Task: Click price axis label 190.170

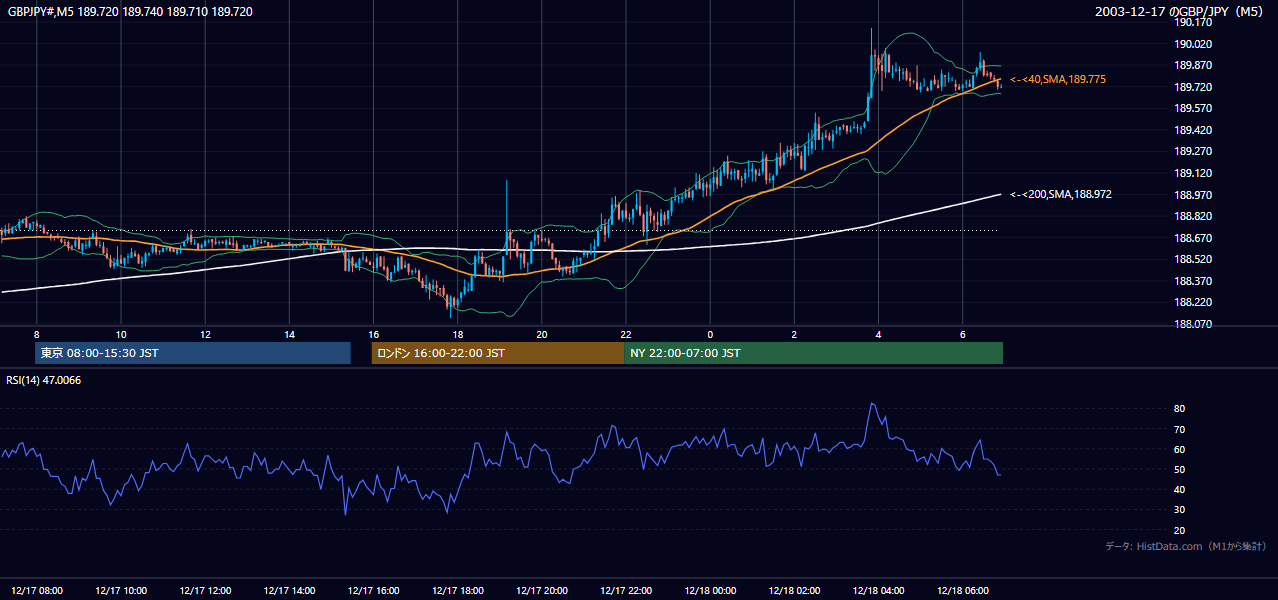Action: (1192, 22)
